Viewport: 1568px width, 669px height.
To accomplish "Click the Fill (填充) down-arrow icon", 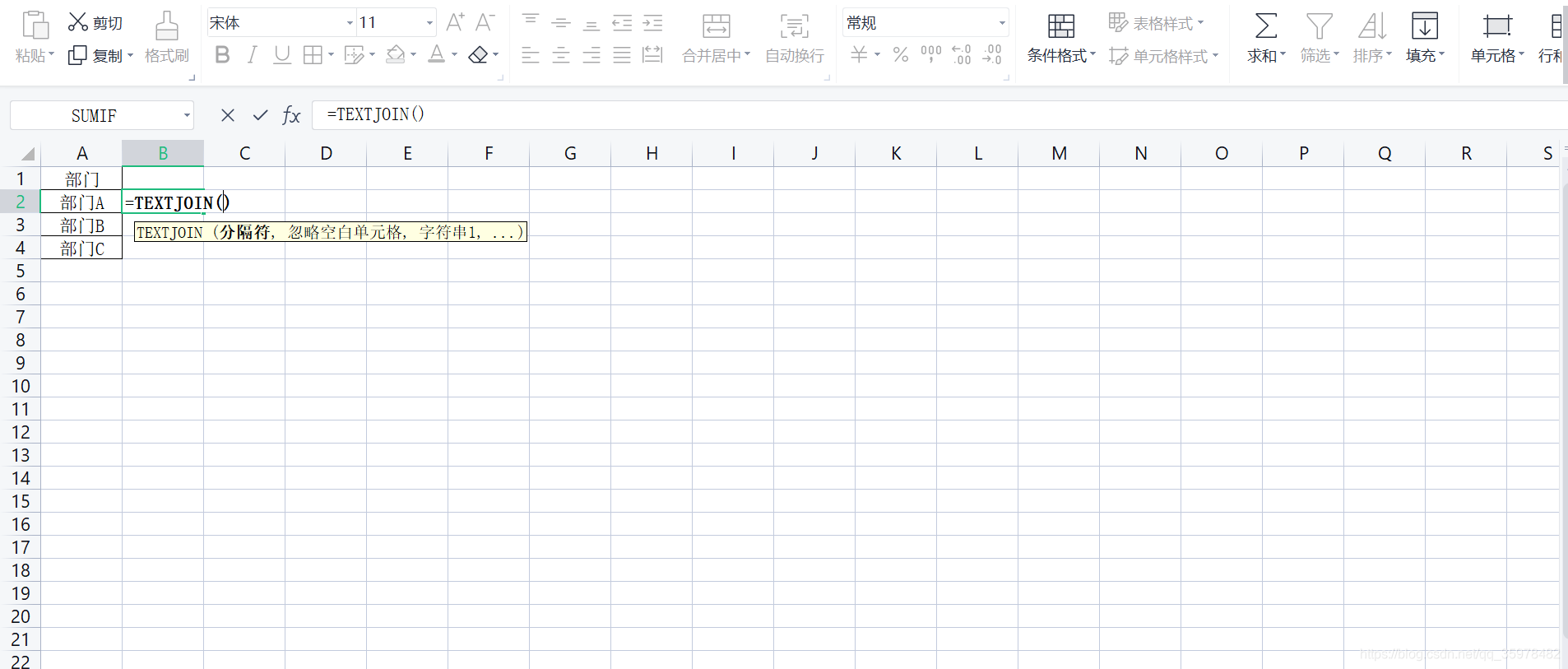I will (1425, 26).
